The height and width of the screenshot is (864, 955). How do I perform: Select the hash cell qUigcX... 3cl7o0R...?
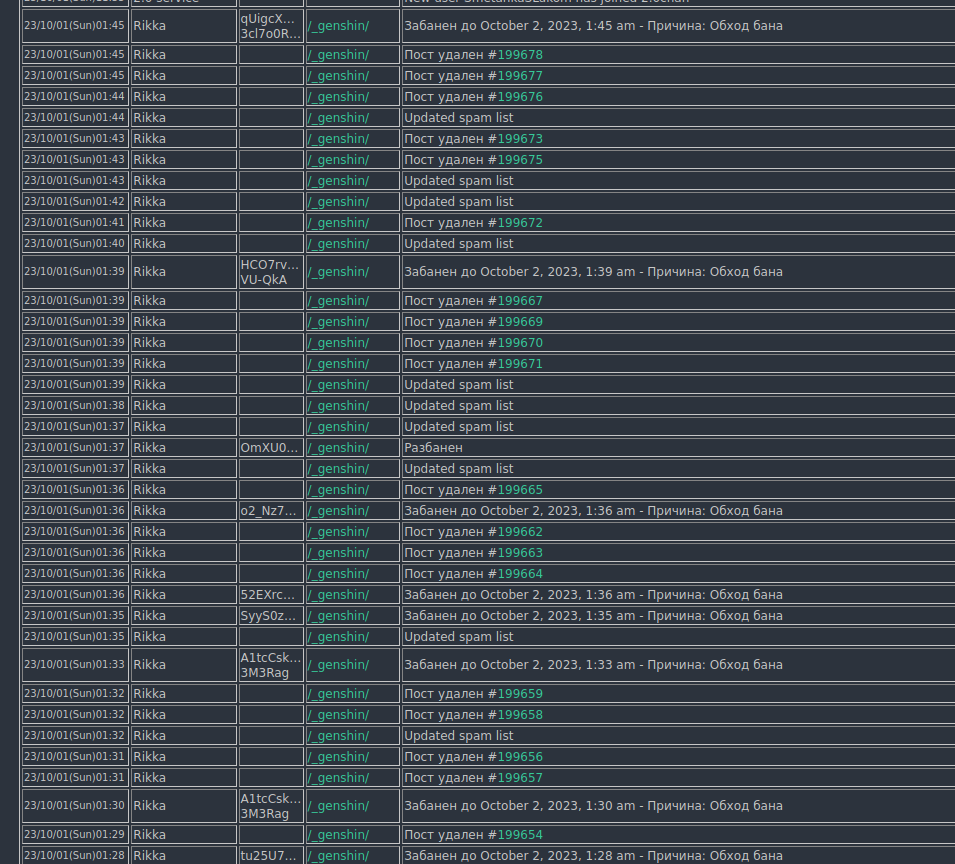[x=270, y=26]
